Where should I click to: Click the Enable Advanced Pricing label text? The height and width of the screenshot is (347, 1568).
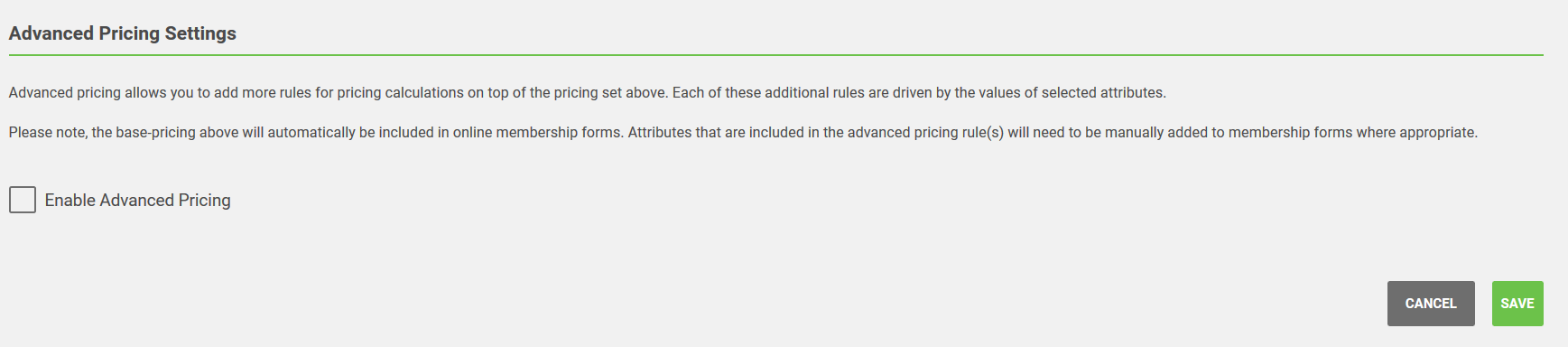tap(138, 201)
